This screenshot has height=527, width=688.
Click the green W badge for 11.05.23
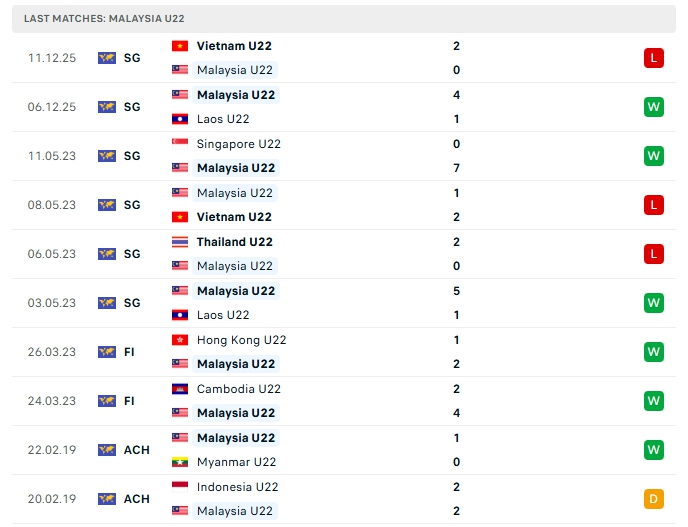coord(653,156)
